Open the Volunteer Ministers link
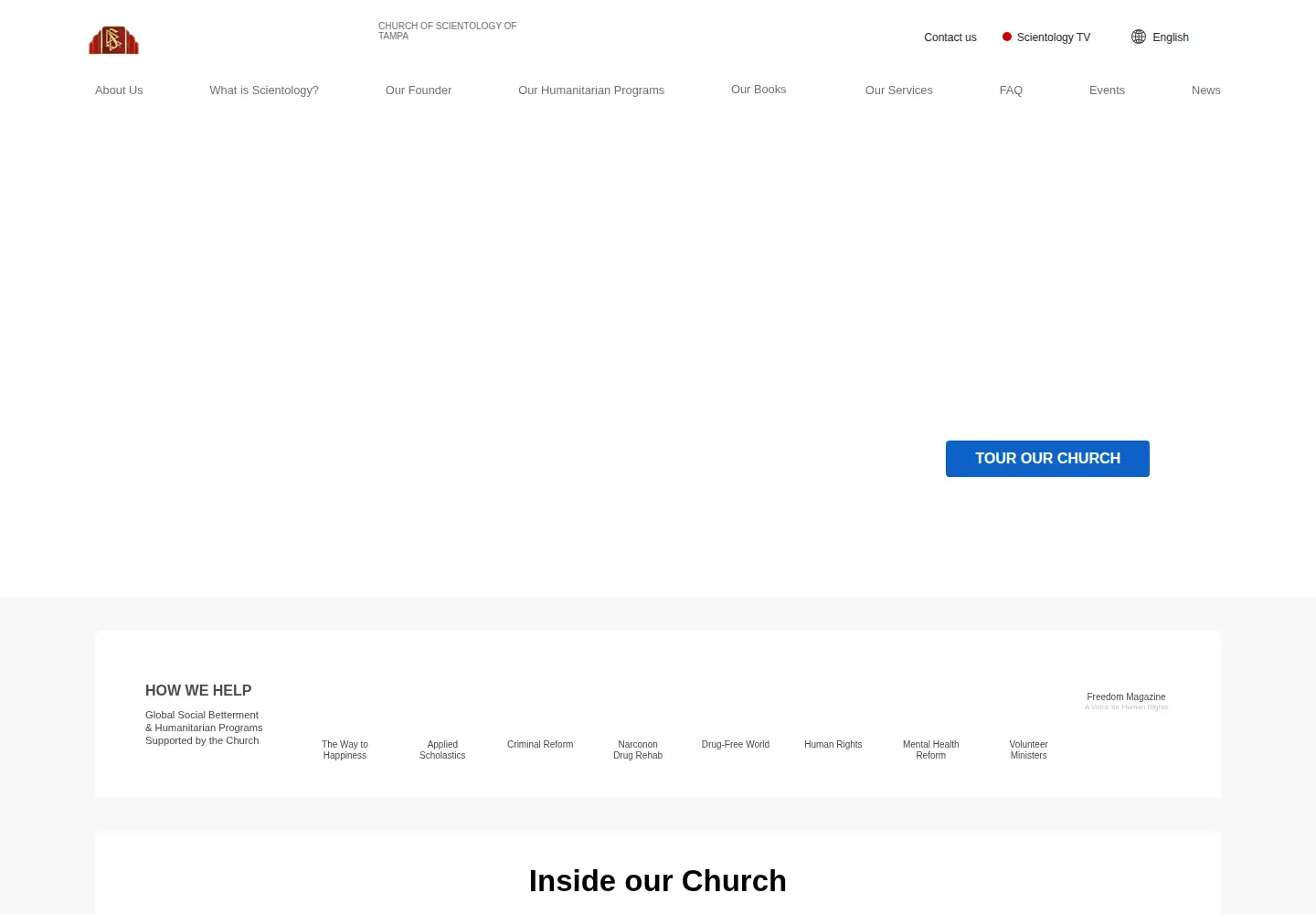Screen dimensions: 1316x914 coord(1029,750)
